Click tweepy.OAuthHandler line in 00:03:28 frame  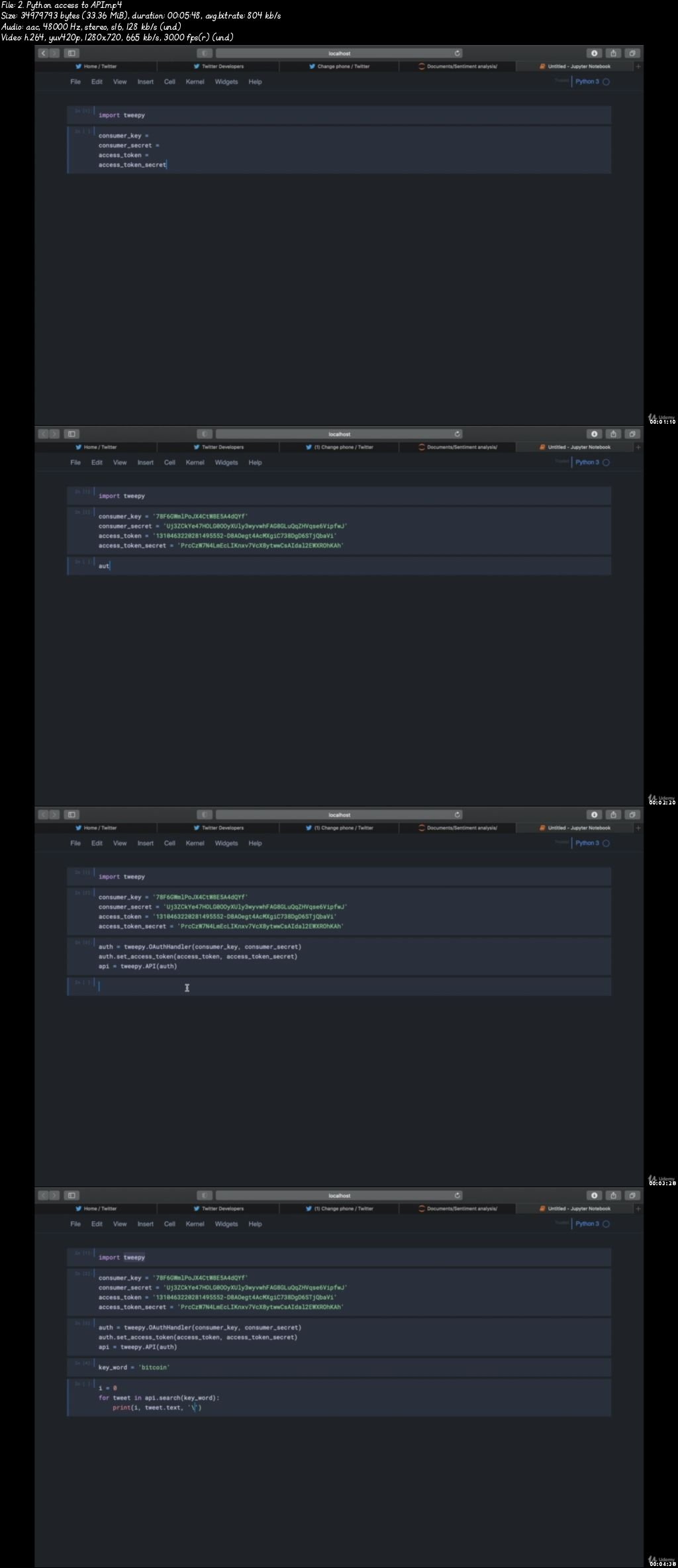[x=200, y=947]
